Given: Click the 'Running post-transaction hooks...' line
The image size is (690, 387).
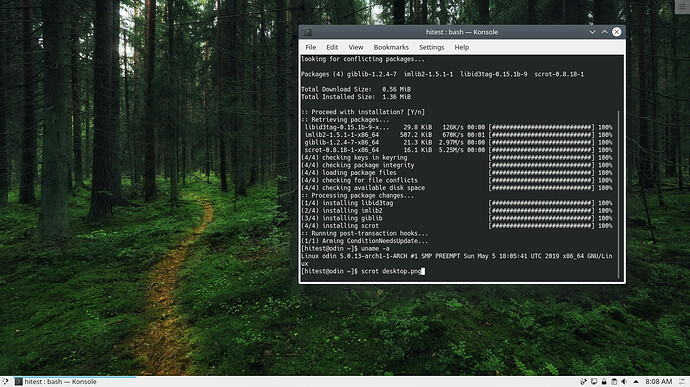Looking at the screenshot, I should [x=364, y=233].
